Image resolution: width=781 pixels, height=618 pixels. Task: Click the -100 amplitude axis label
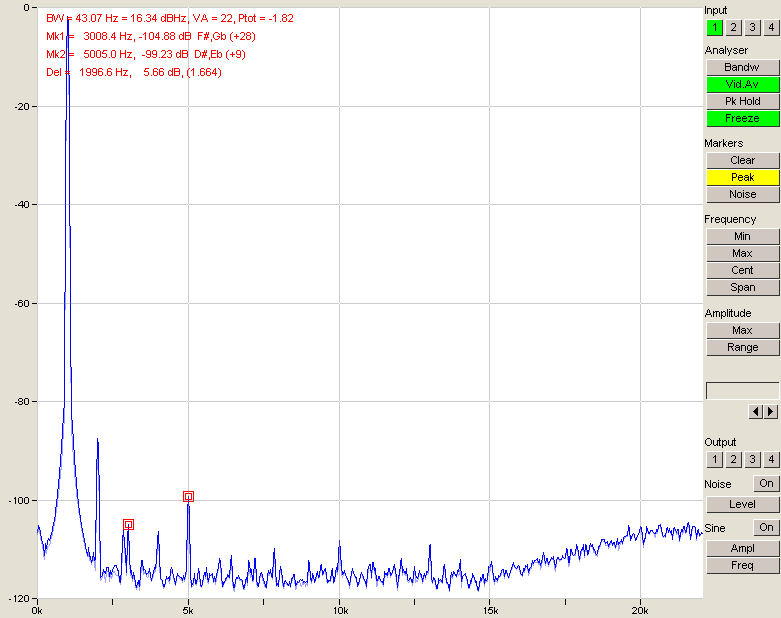click(x=19, y=500)
